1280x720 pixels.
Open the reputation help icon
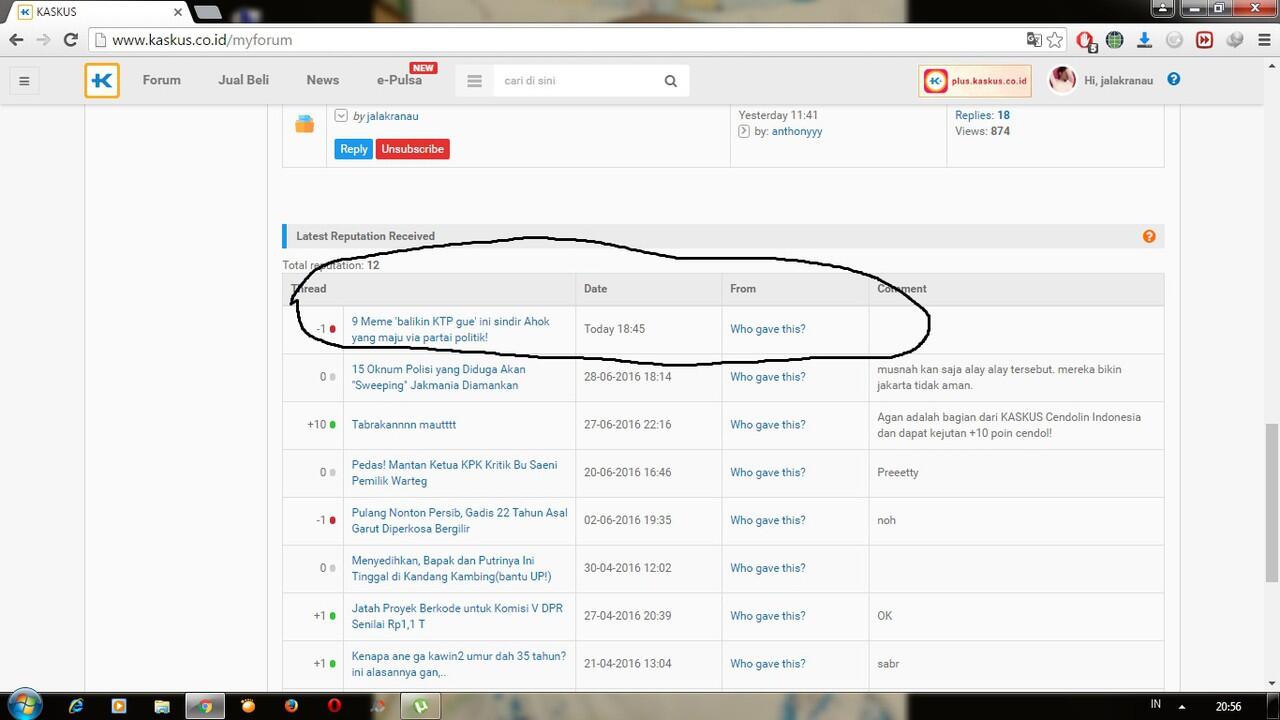point(1149,236)
